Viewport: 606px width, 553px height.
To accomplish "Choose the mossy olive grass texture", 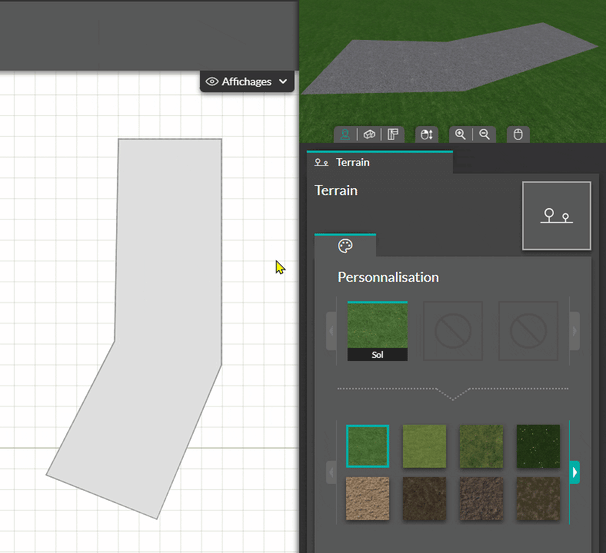I will pyautogui.click(x=481, y=446).
